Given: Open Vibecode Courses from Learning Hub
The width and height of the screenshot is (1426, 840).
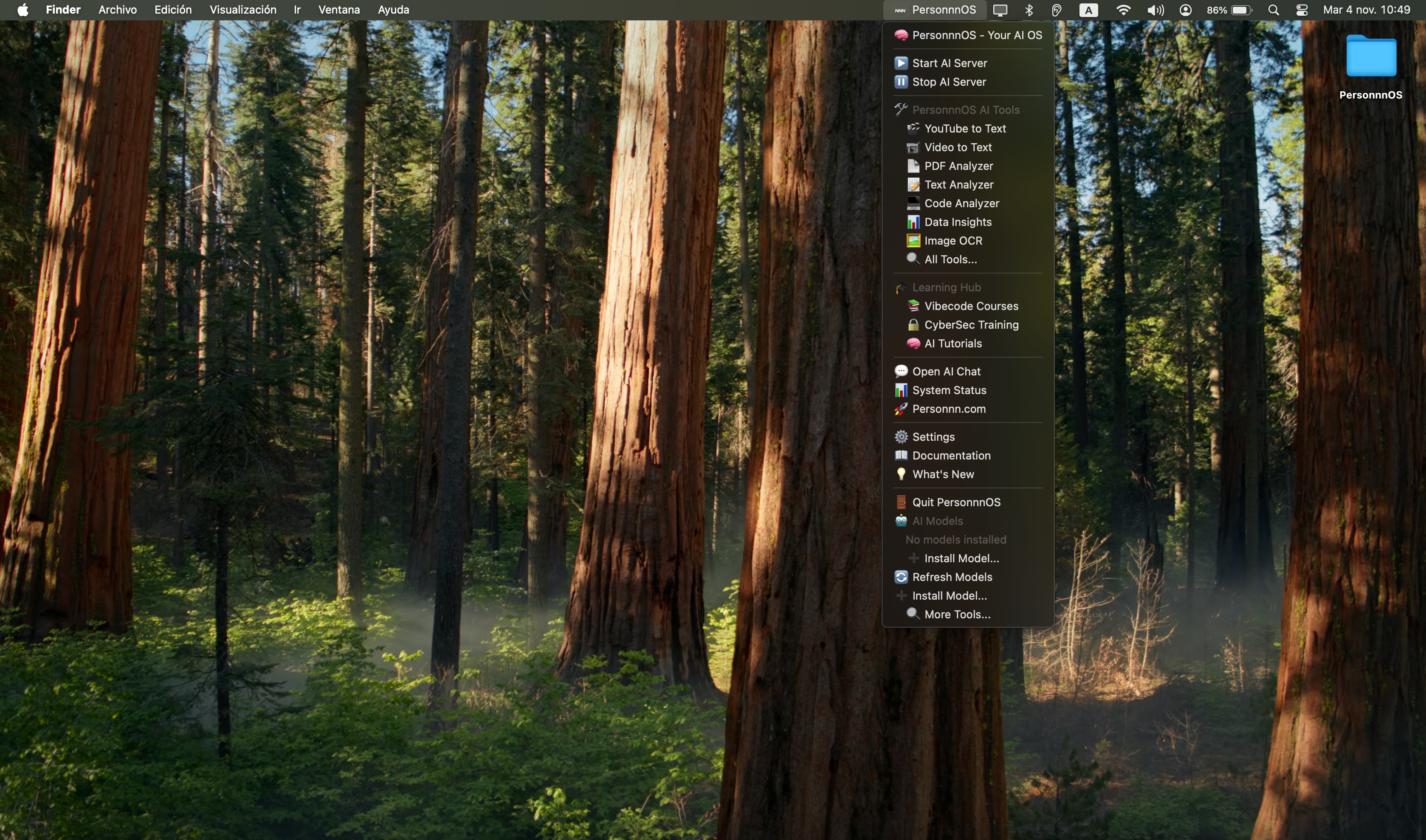Looking at the screenshot, I should (x=971, y=306).
